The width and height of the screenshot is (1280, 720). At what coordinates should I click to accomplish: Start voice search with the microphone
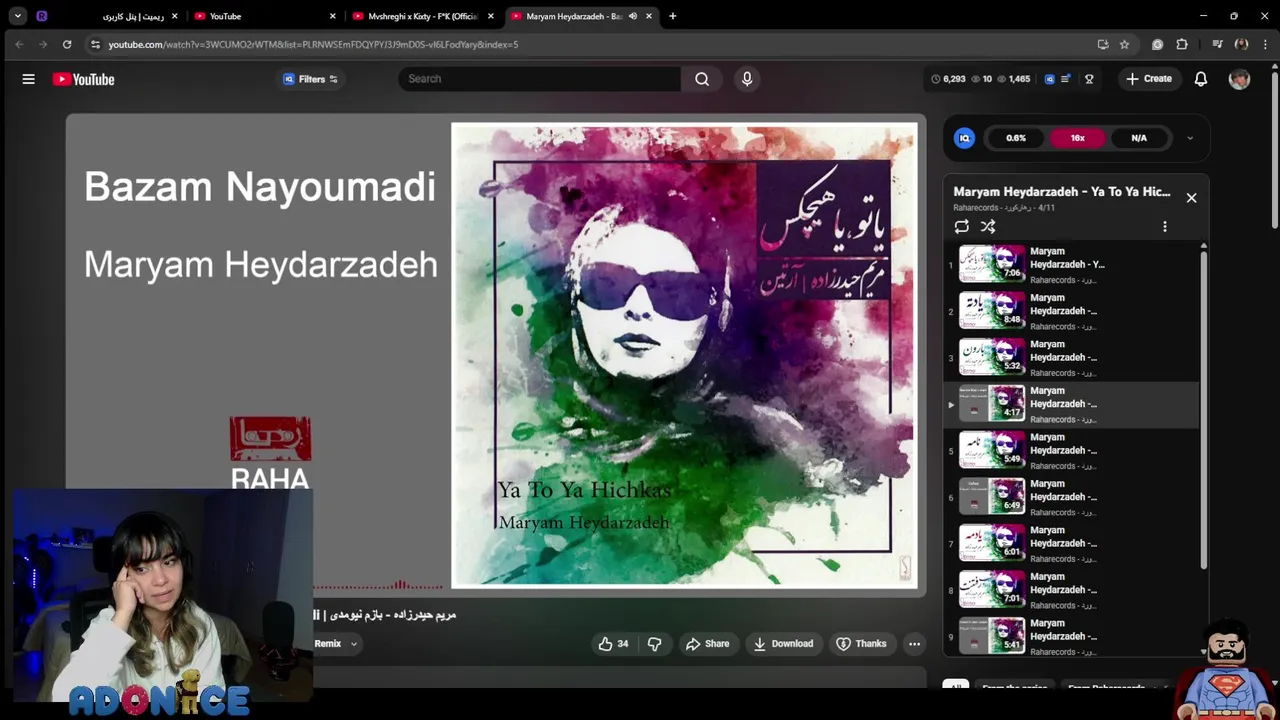click(x=747, y=79)
